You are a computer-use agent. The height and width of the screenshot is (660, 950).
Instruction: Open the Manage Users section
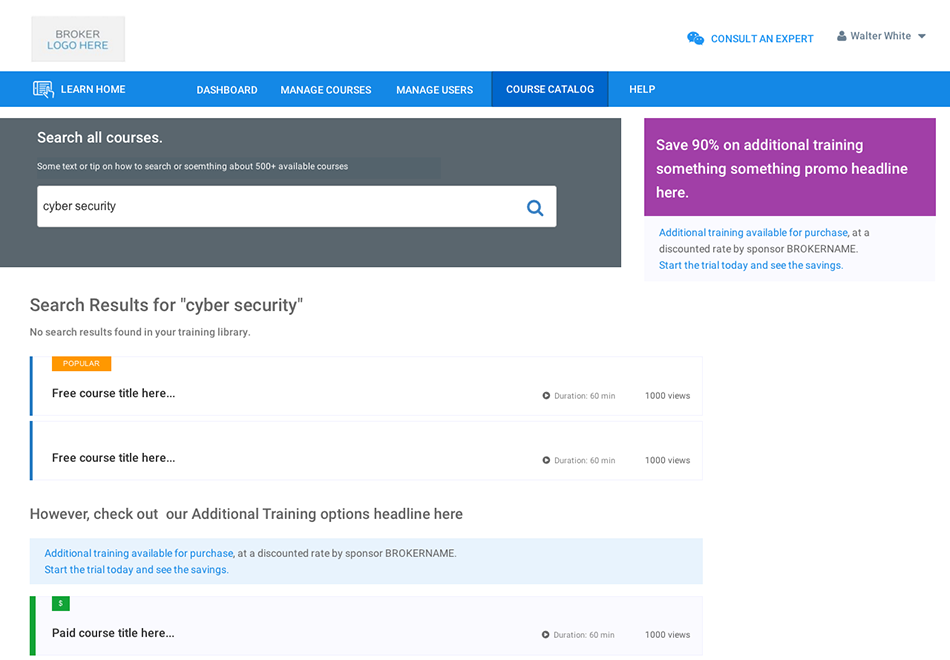434,90
